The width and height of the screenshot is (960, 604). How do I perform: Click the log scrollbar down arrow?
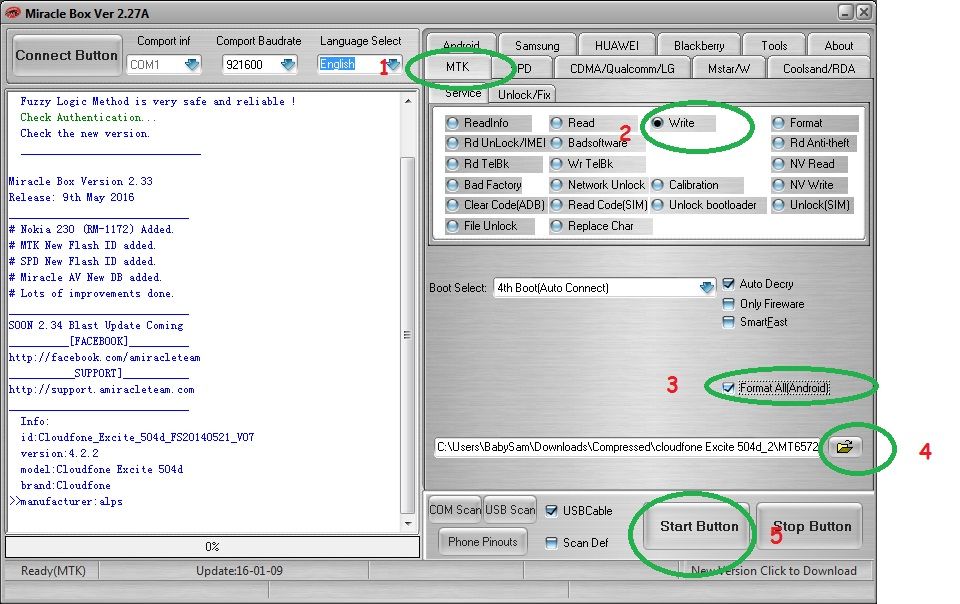coord(408,524)
